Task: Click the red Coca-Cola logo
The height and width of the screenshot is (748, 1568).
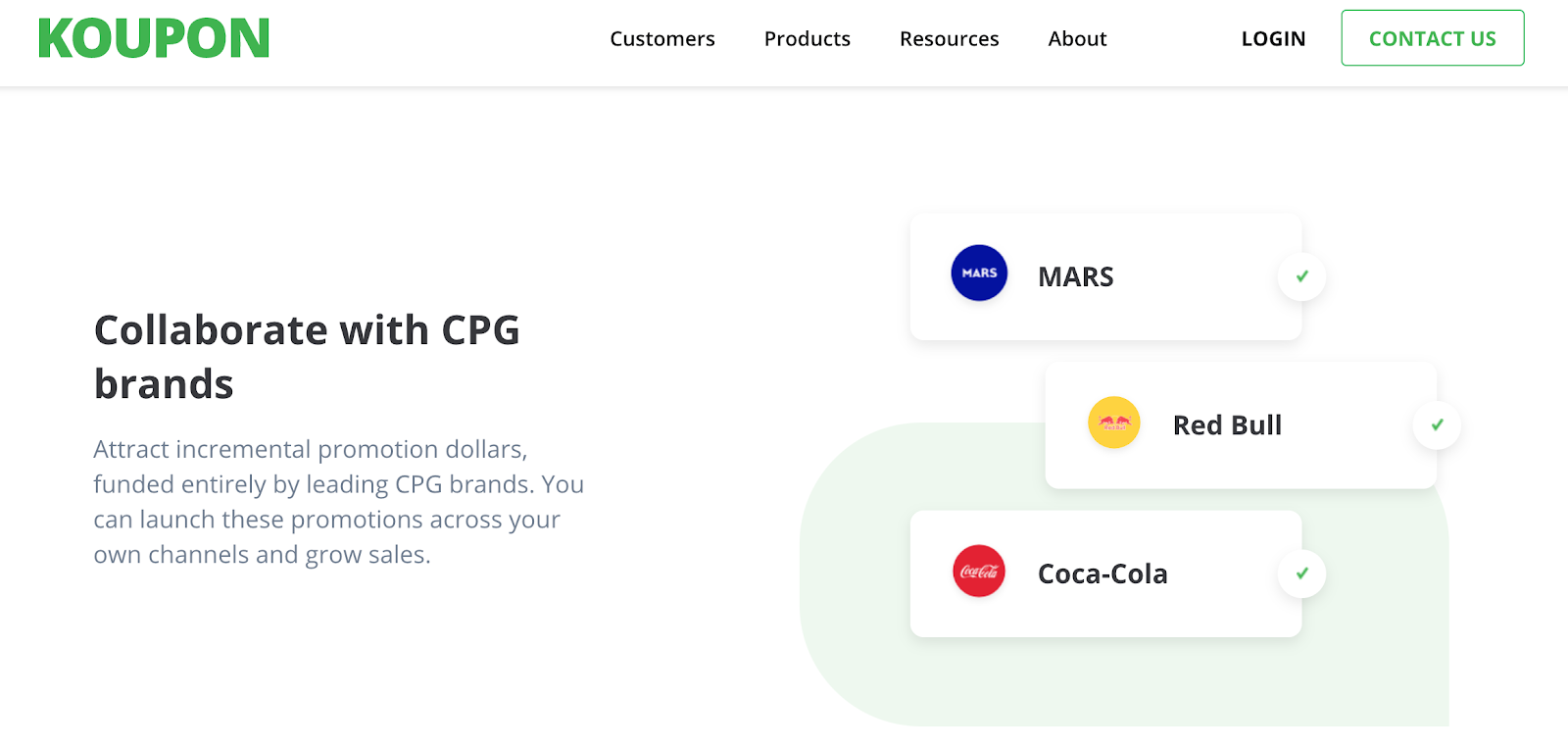Action: [979, 572]
